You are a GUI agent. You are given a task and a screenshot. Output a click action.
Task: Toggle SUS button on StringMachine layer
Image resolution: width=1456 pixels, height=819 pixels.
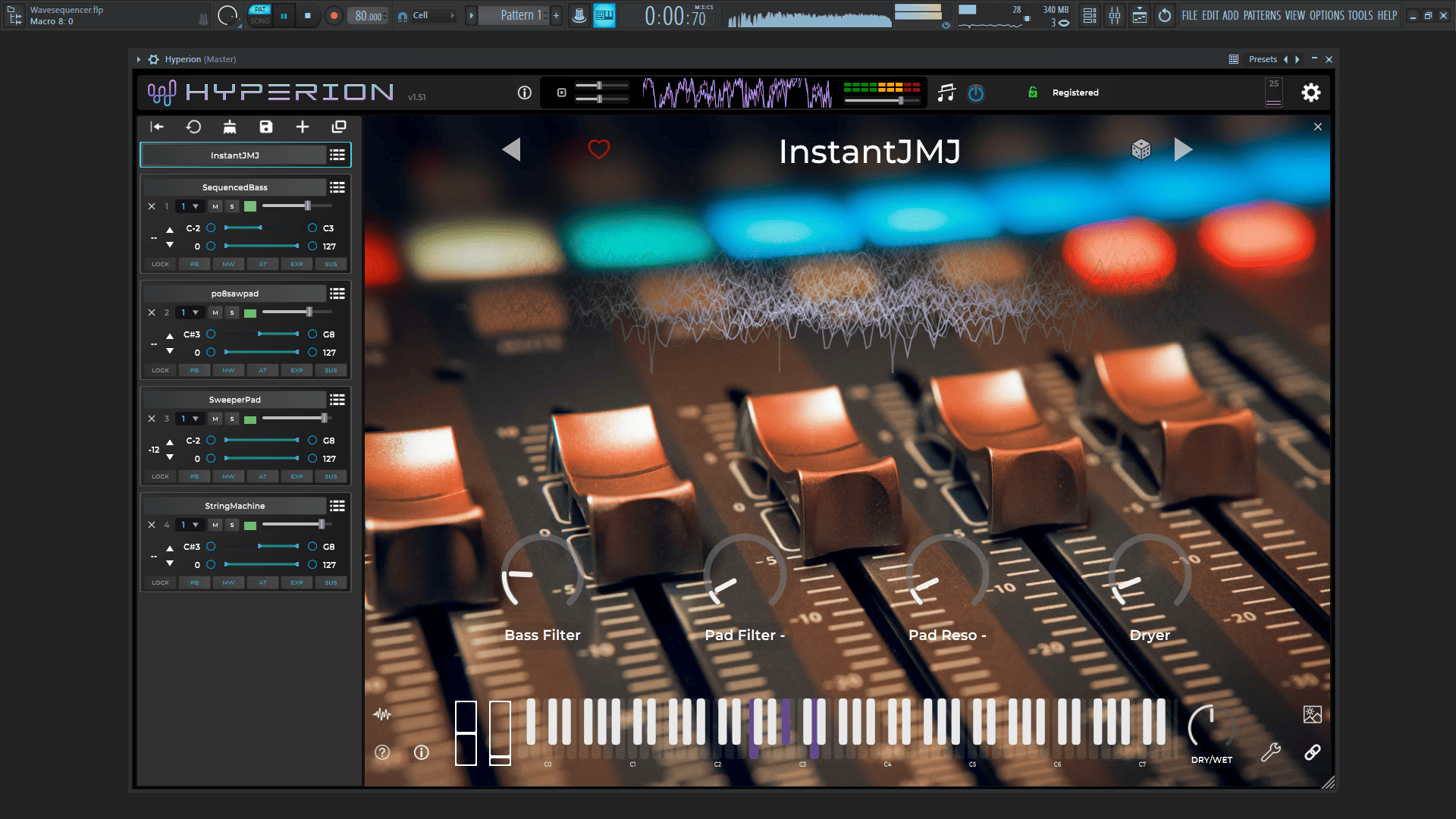click(x=331, y=582)
